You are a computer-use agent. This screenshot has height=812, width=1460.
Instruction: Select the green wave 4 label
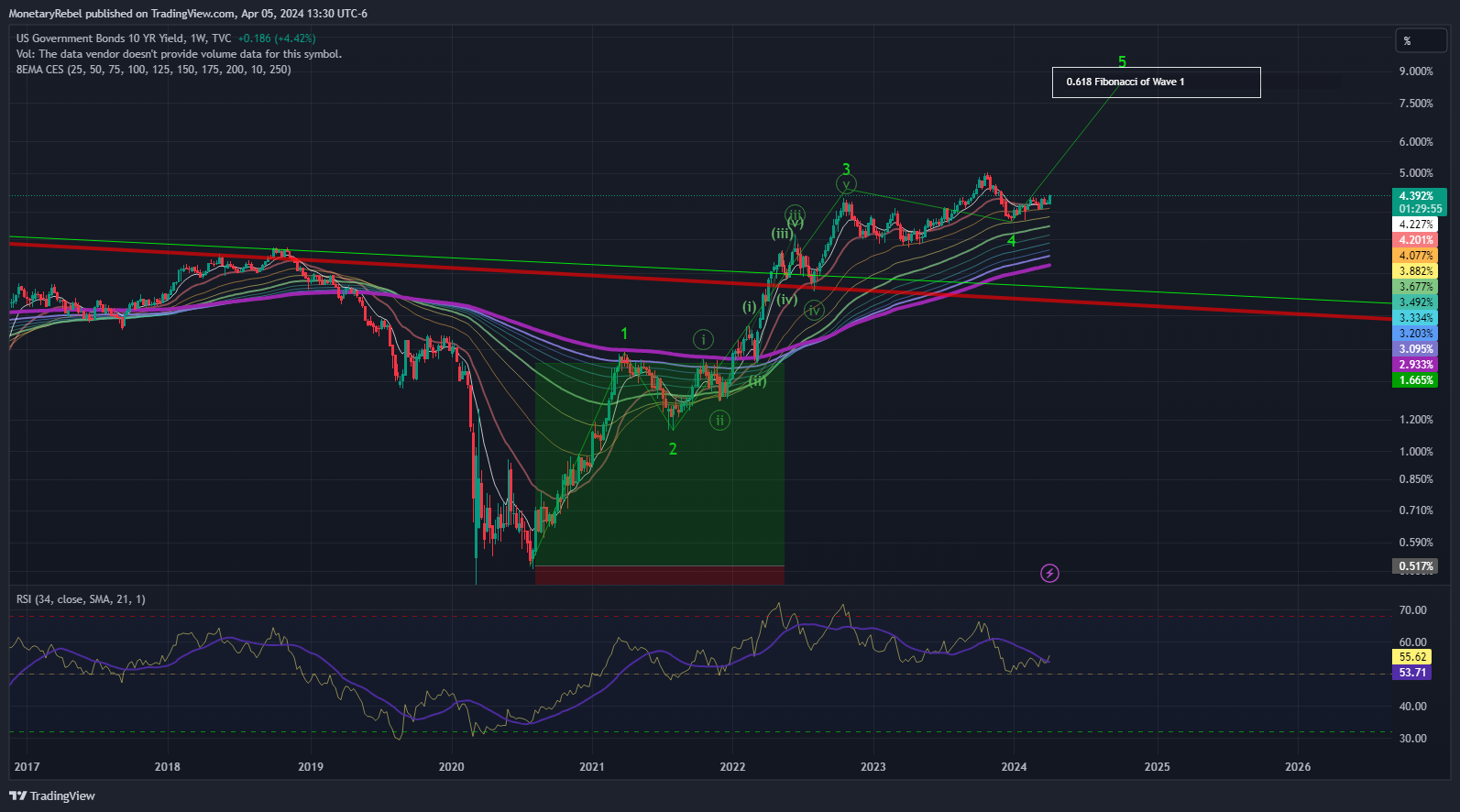click(1012, 241)
